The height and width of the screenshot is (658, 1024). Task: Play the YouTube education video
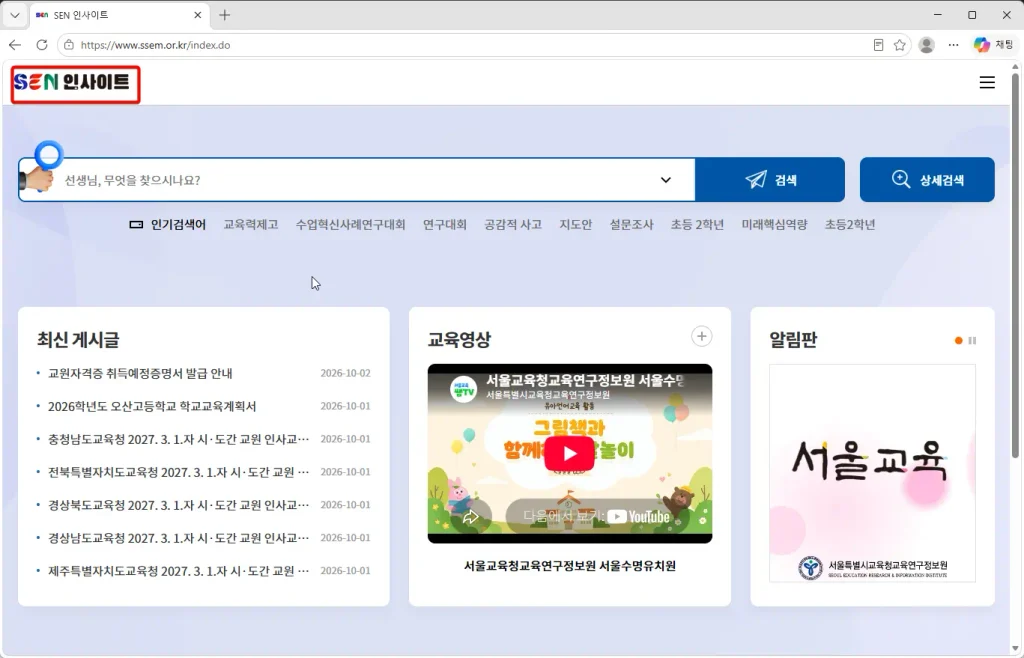(569, 453)
